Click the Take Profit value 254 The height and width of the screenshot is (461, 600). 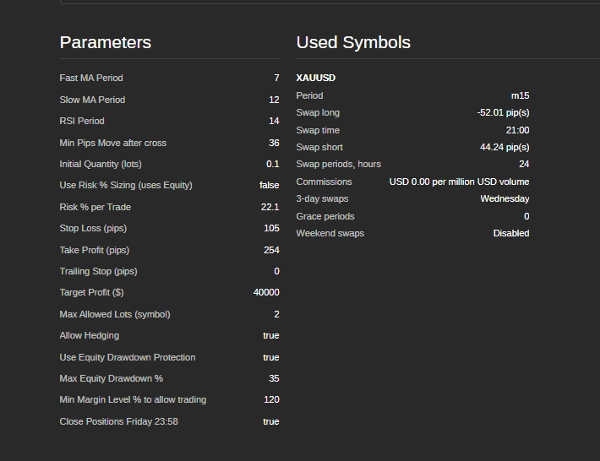pyautogui.click(x=272, y=250)
